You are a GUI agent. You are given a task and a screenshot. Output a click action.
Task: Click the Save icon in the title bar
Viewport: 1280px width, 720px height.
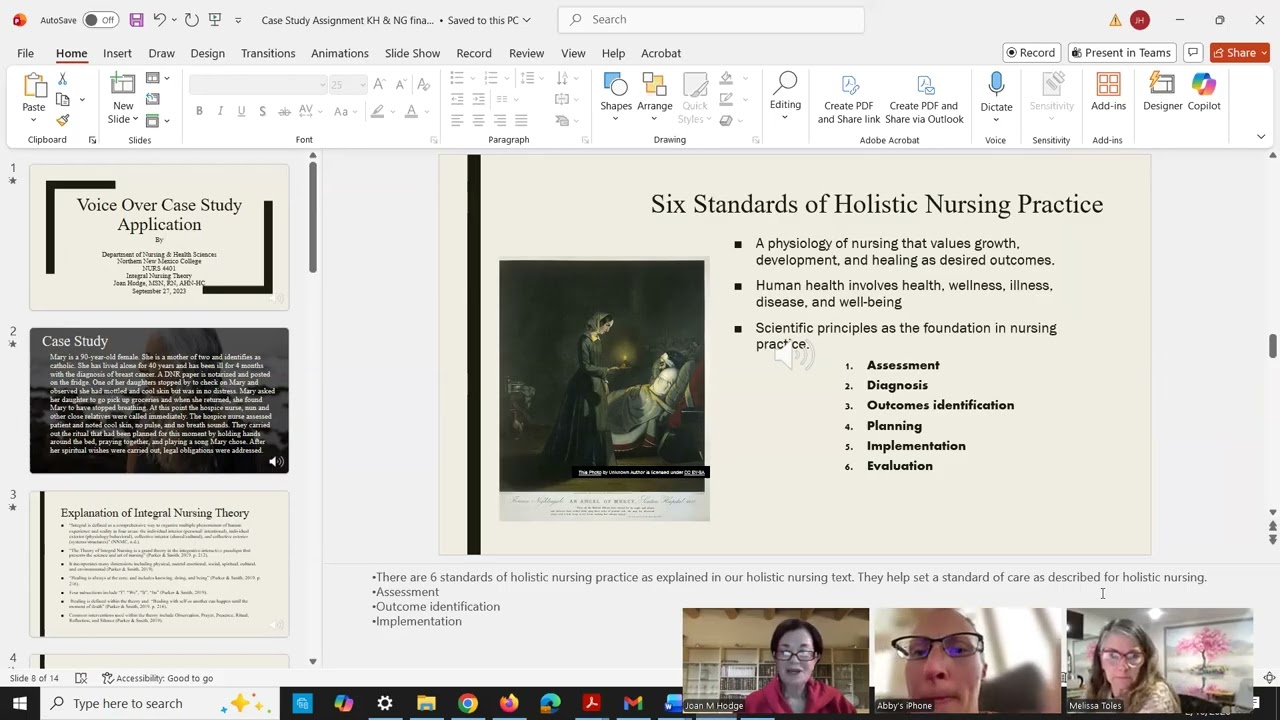click(x=136, y=20)
